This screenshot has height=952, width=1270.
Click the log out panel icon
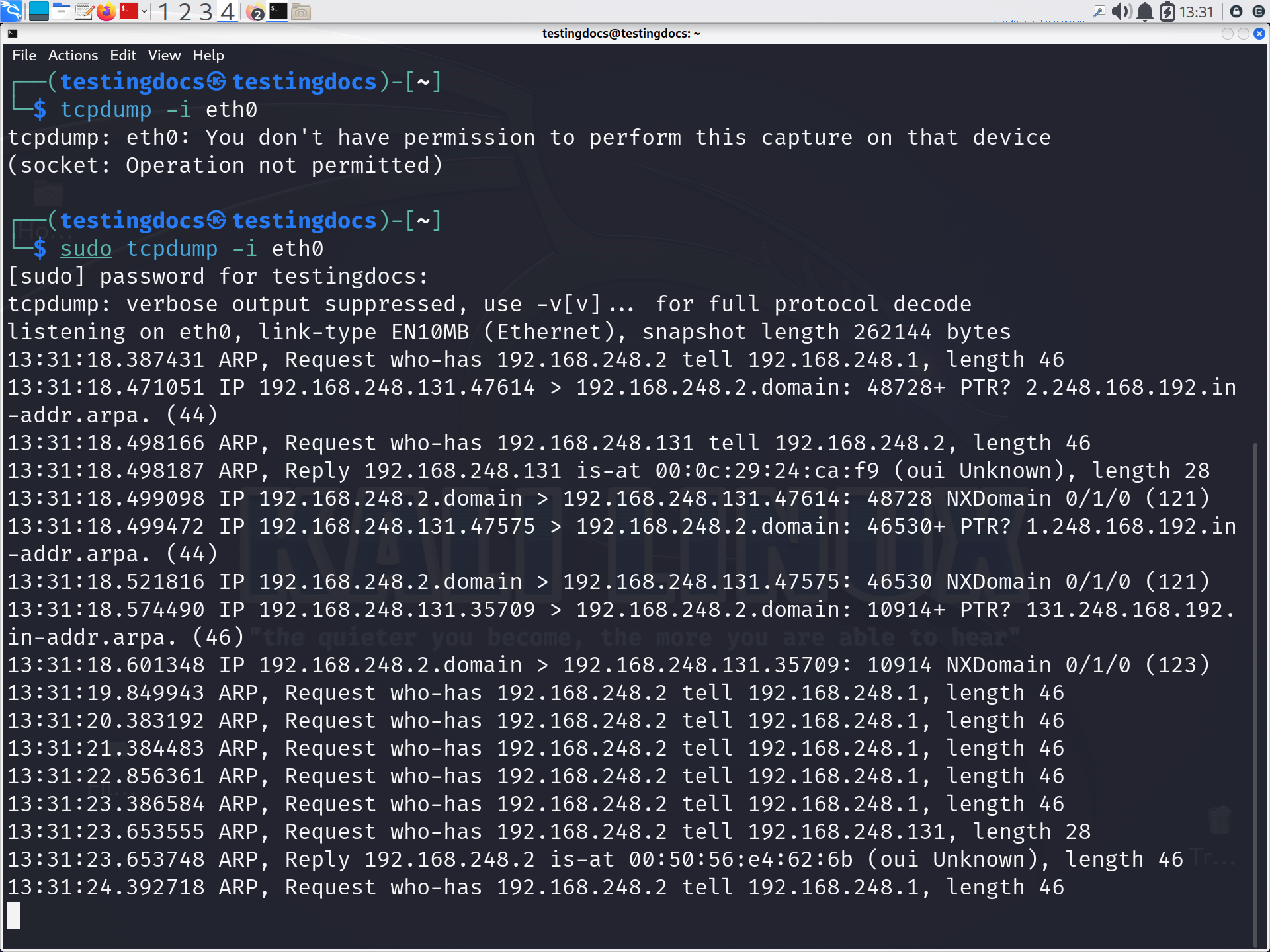[1259, 11]
